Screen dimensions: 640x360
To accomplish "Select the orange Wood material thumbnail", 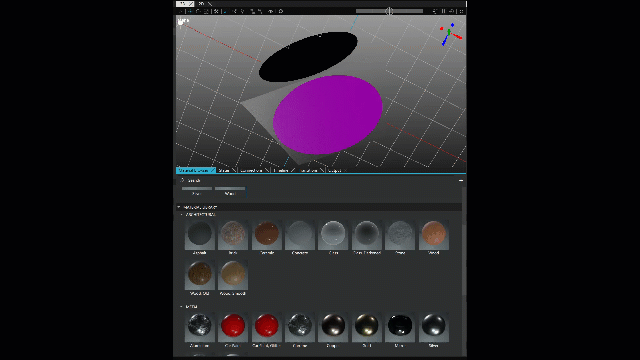I will pos(433,235).
